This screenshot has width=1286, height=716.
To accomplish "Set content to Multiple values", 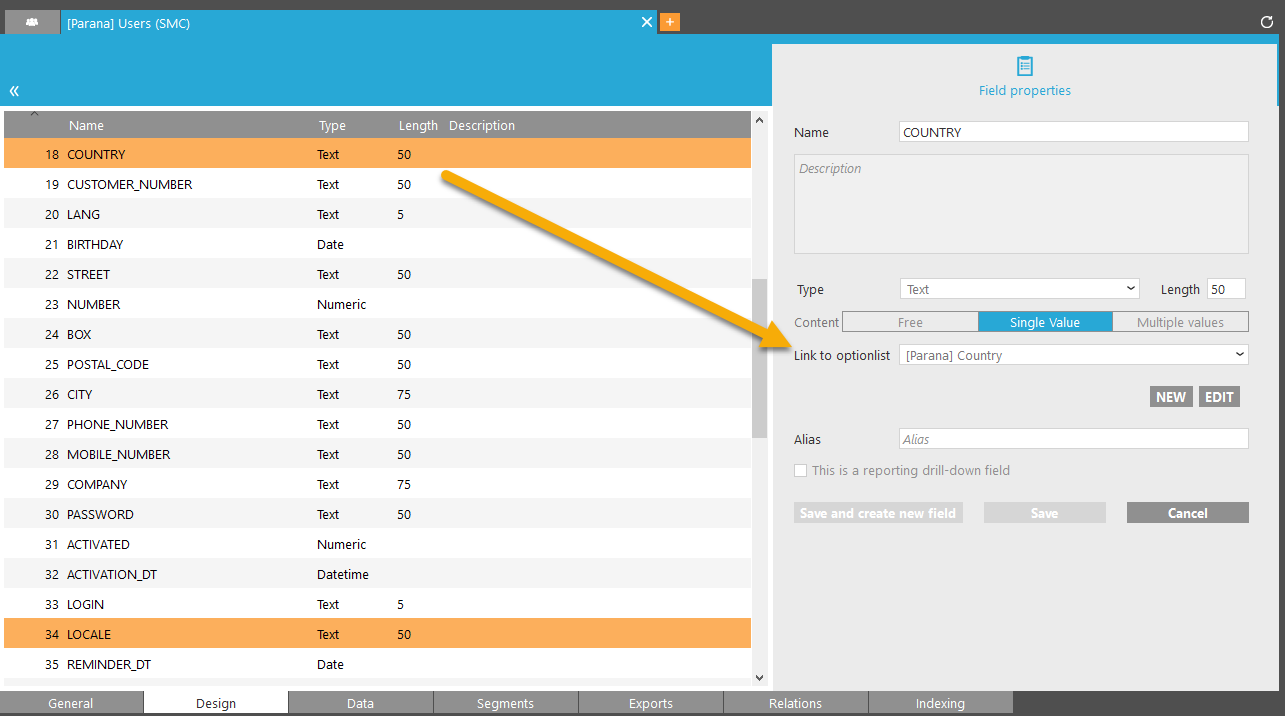I will [1180, 322].
